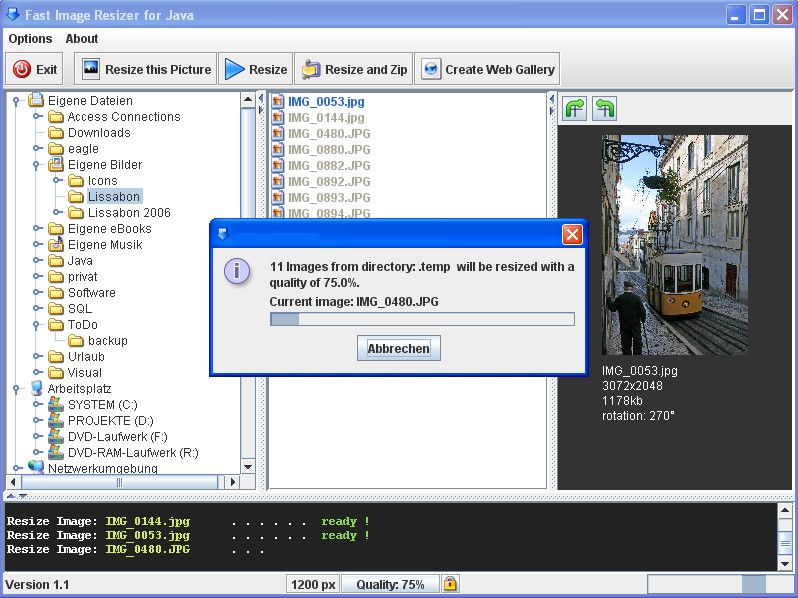Viewport: 798px width, 598px height.
Task: Click Resize this Picture toolbar button
Action: click(x=146, y=69)
